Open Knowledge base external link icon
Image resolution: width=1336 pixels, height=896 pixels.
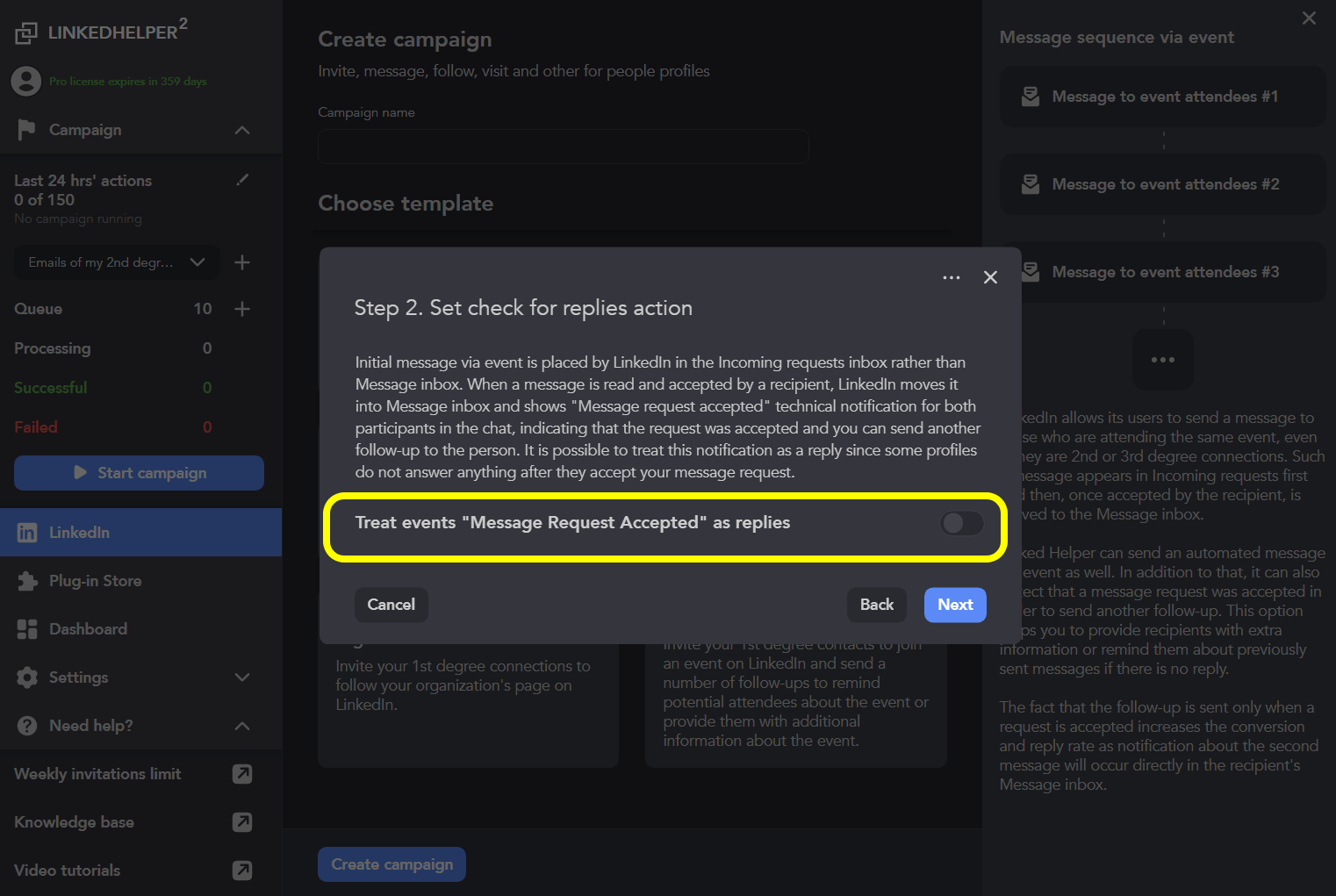point(242,822)
